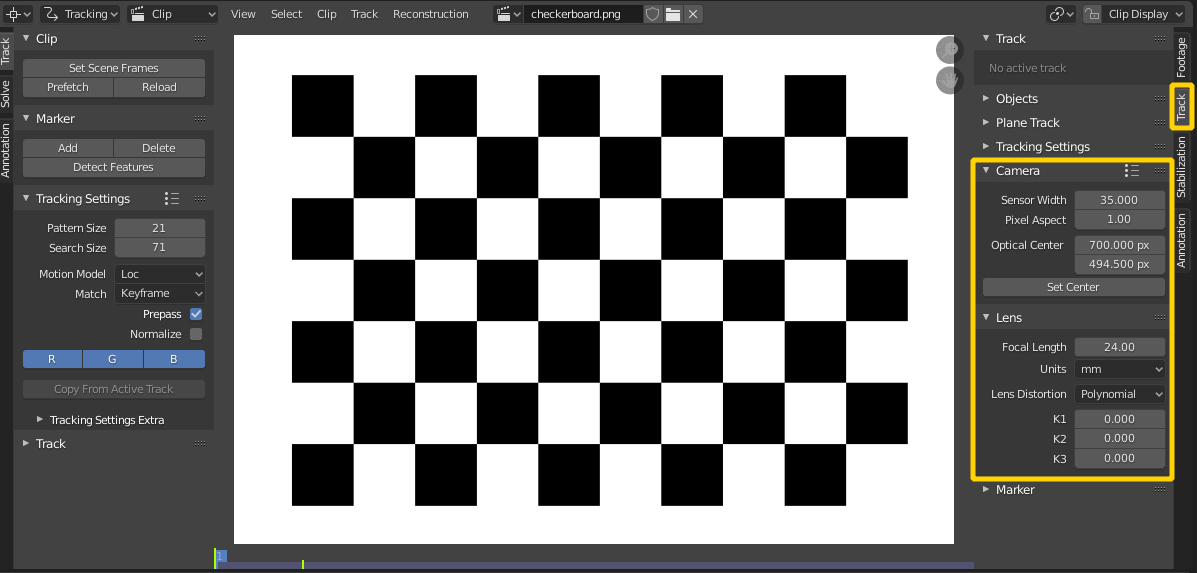Click the checkerboard.png clip name field
Viewport: 1197px width, 573px height.
click(x=582, y=14)
